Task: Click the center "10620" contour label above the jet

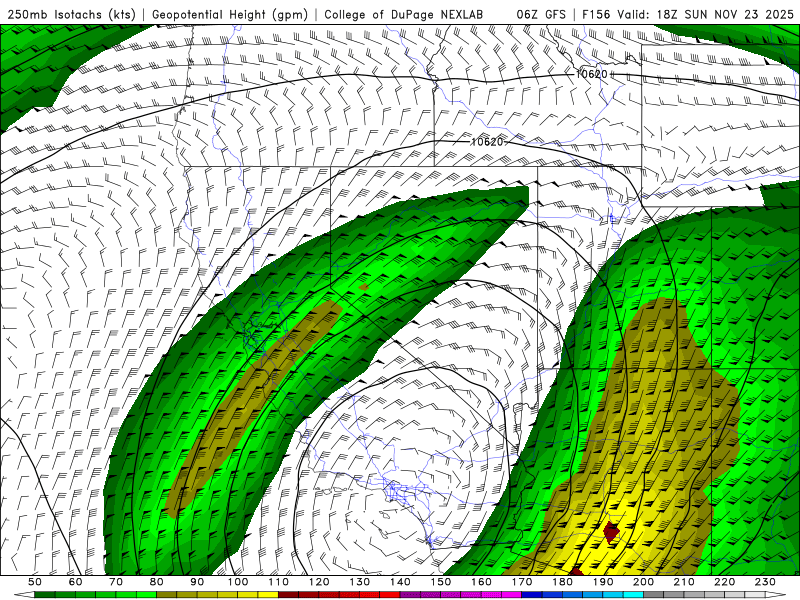Action: point(487,142)
